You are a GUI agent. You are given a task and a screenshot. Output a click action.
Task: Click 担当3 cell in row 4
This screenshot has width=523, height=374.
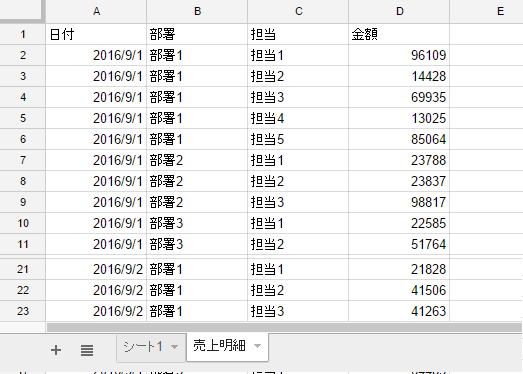298,97
